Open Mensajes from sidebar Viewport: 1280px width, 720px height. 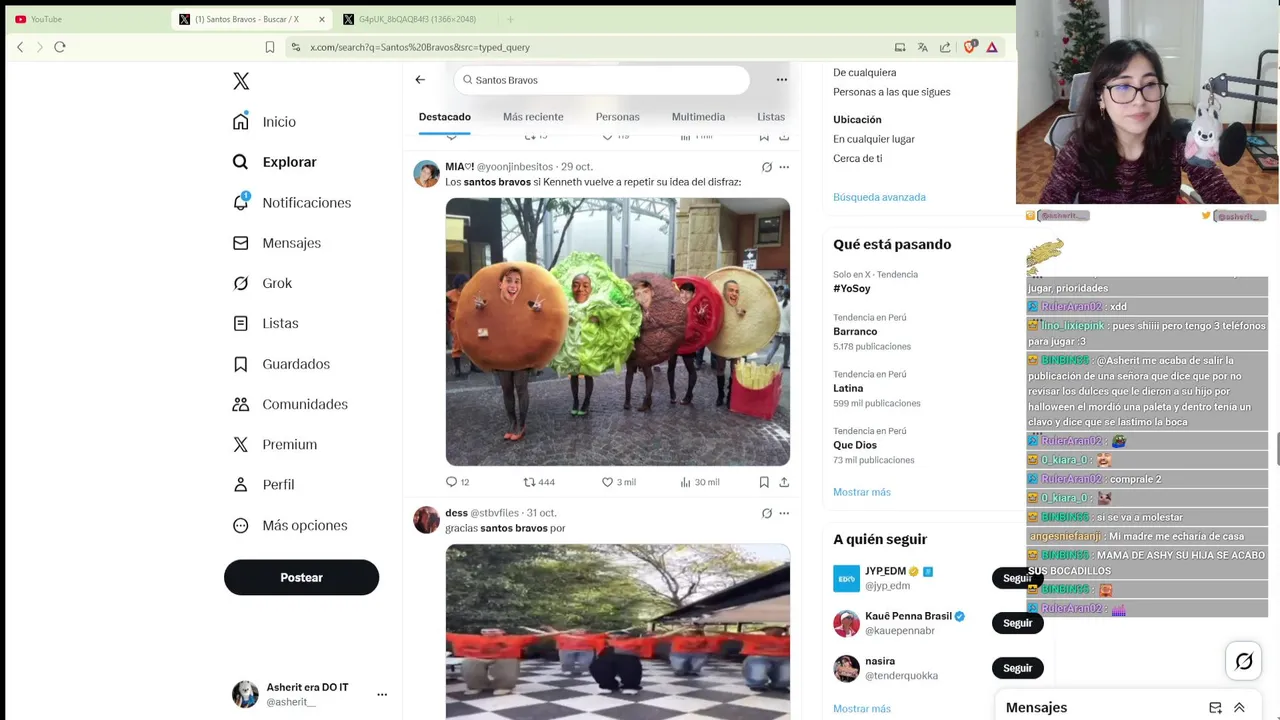277,243
